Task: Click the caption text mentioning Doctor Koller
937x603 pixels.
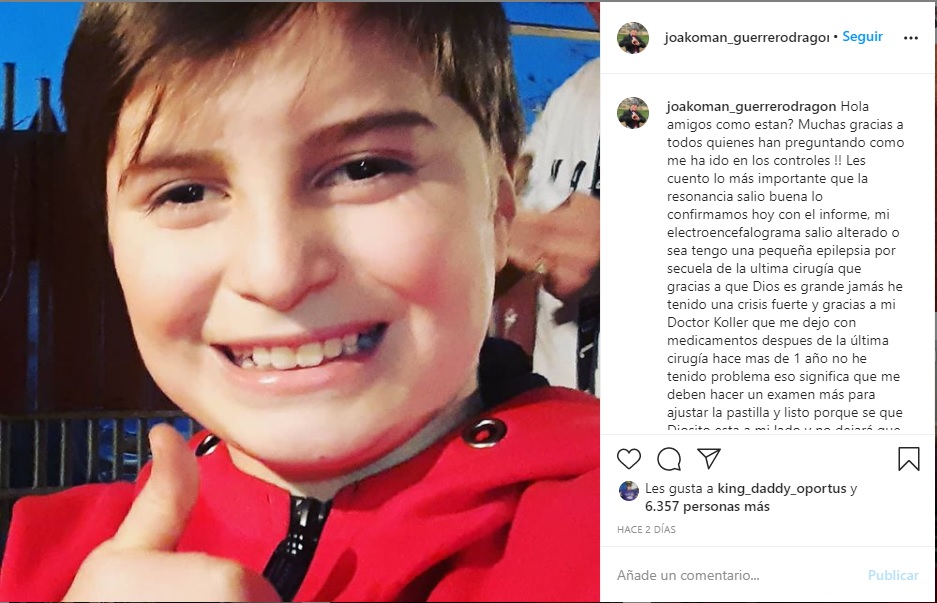Action: coord(702,322)
